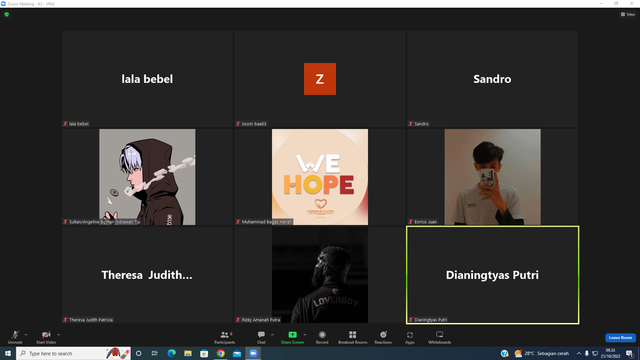Image resolution: width=640 pixels, height=360 pixels.
Task: Open the View layout menu
Action: click(x=628, y=14)
